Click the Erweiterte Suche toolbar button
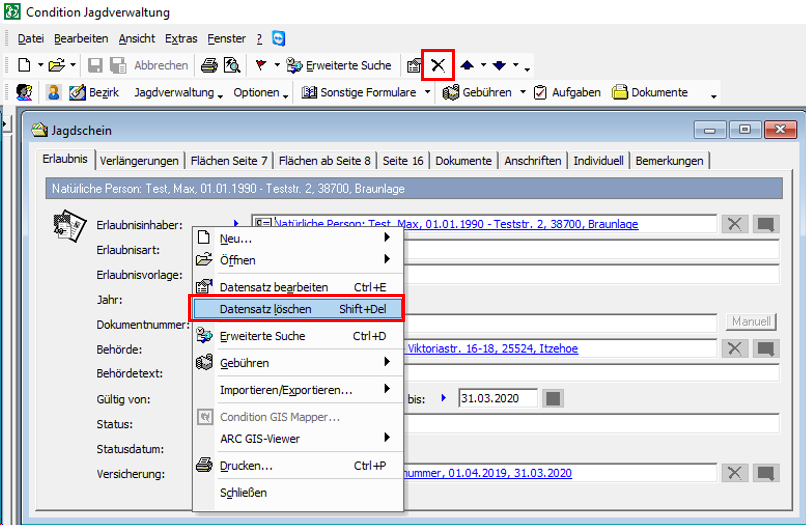 [x=339, y=66]
